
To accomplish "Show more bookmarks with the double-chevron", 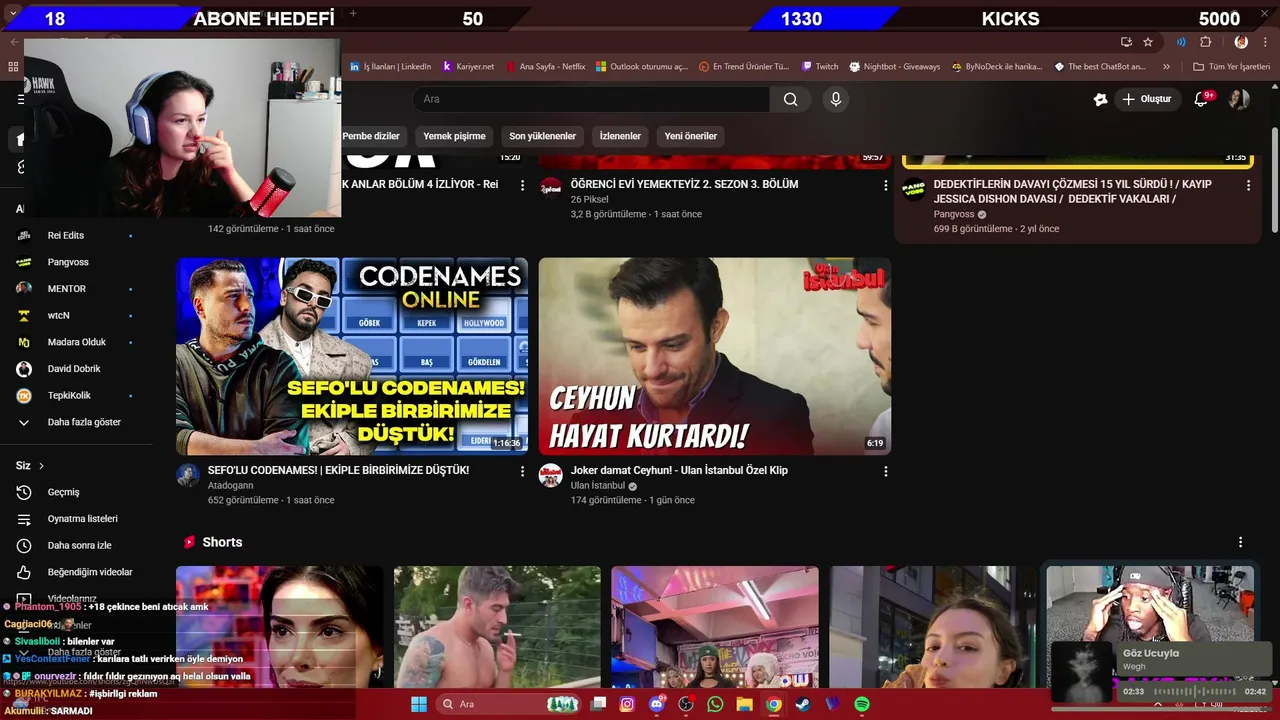I will click(1166, 67).
